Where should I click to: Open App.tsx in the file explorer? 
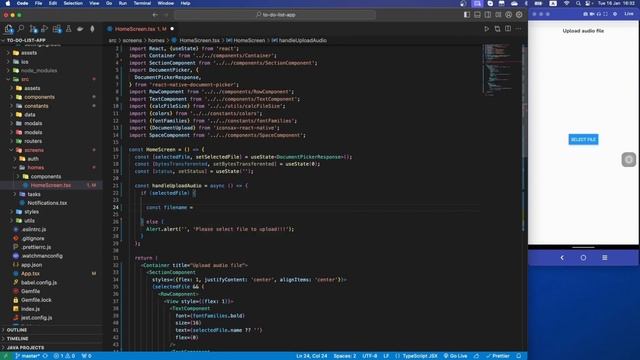[30, 273]
